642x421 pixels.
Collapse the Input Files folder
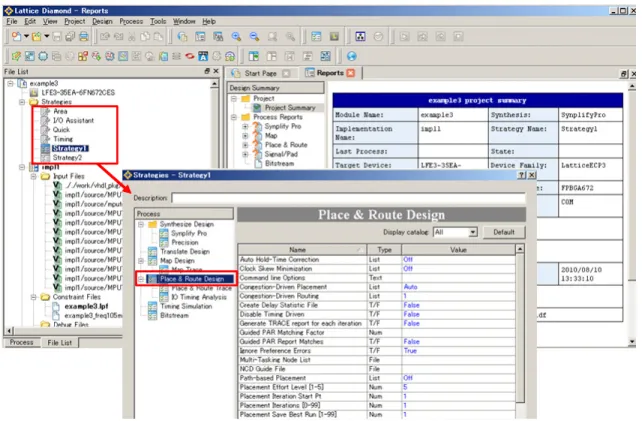coord(34,177)
